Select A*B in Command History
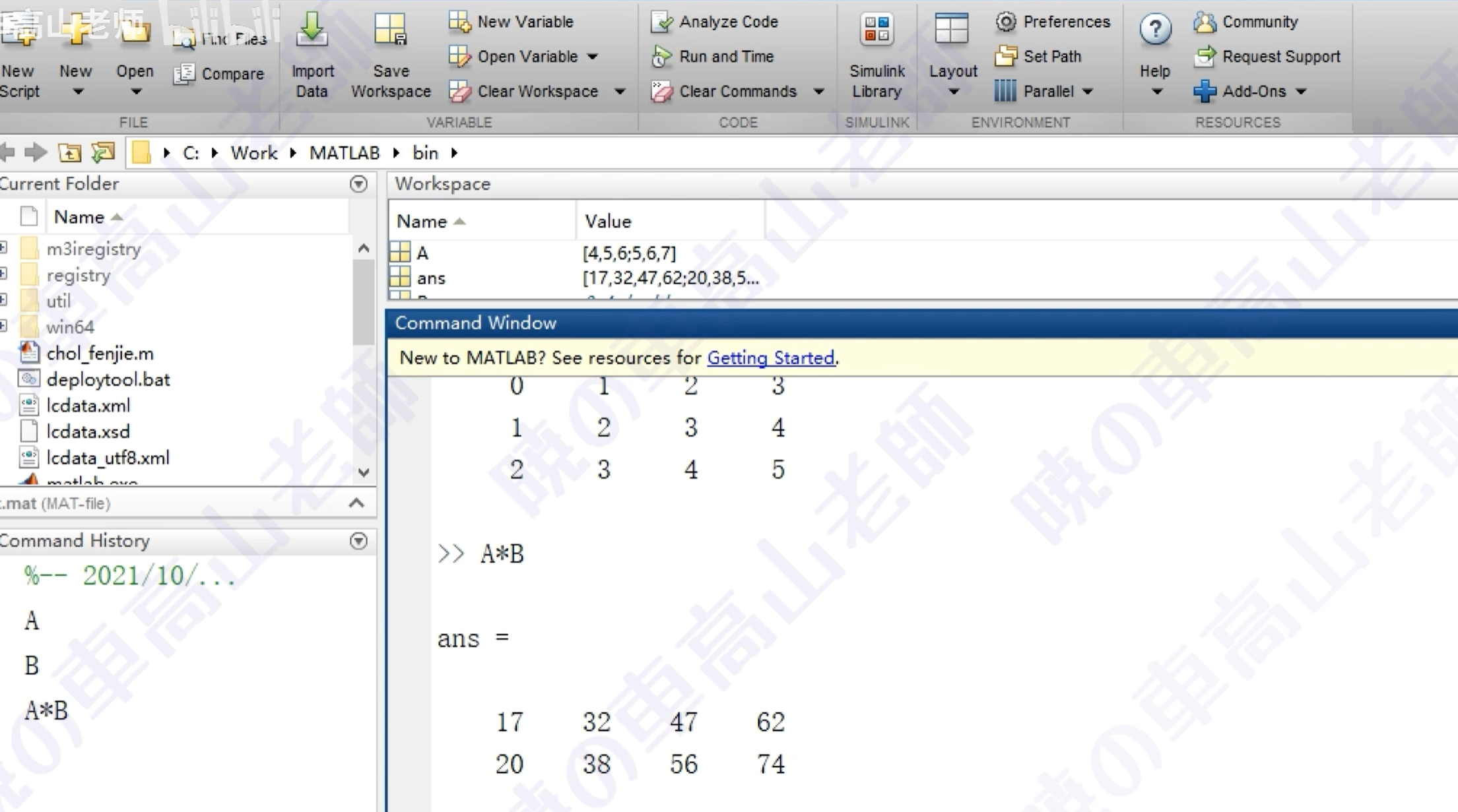 [46, 711]
